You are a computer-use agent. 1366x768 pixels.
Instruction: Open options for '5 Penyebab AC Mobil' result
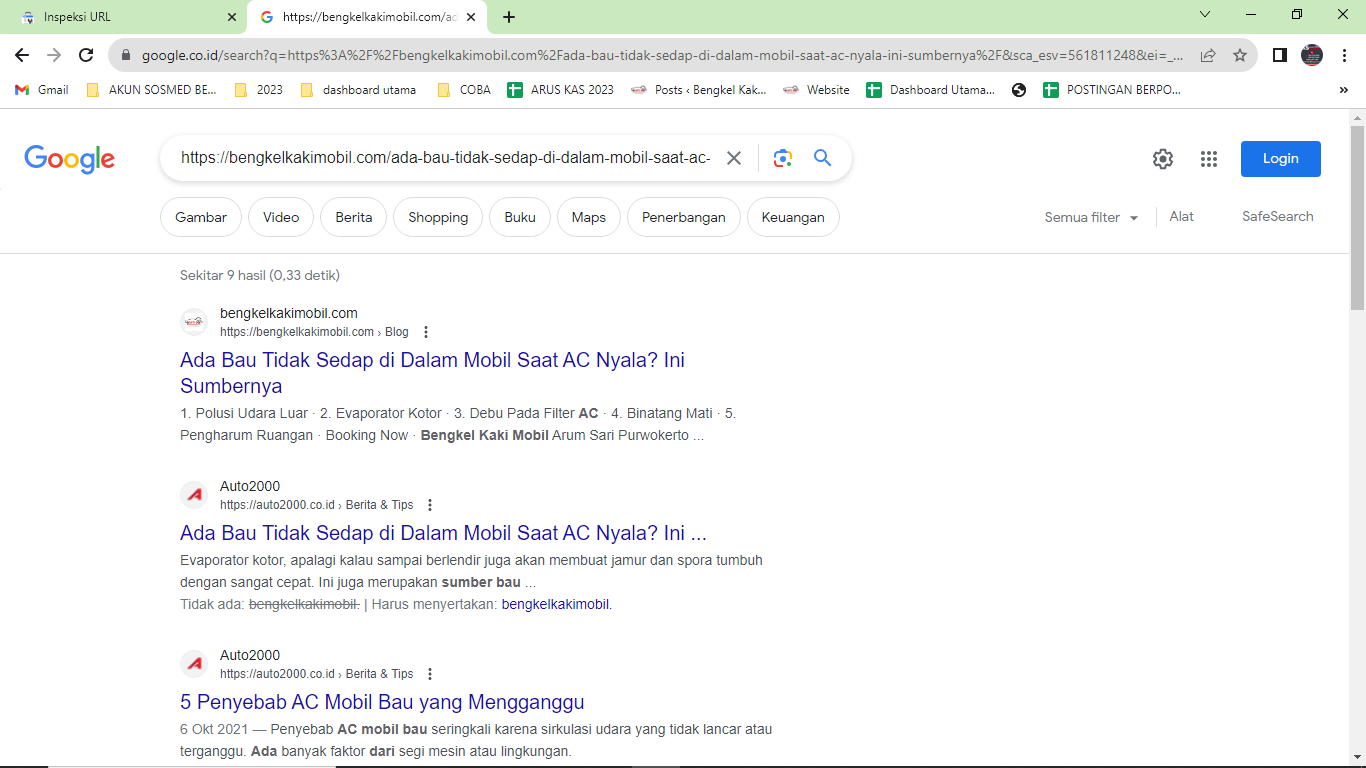click(x=430, y=674)
